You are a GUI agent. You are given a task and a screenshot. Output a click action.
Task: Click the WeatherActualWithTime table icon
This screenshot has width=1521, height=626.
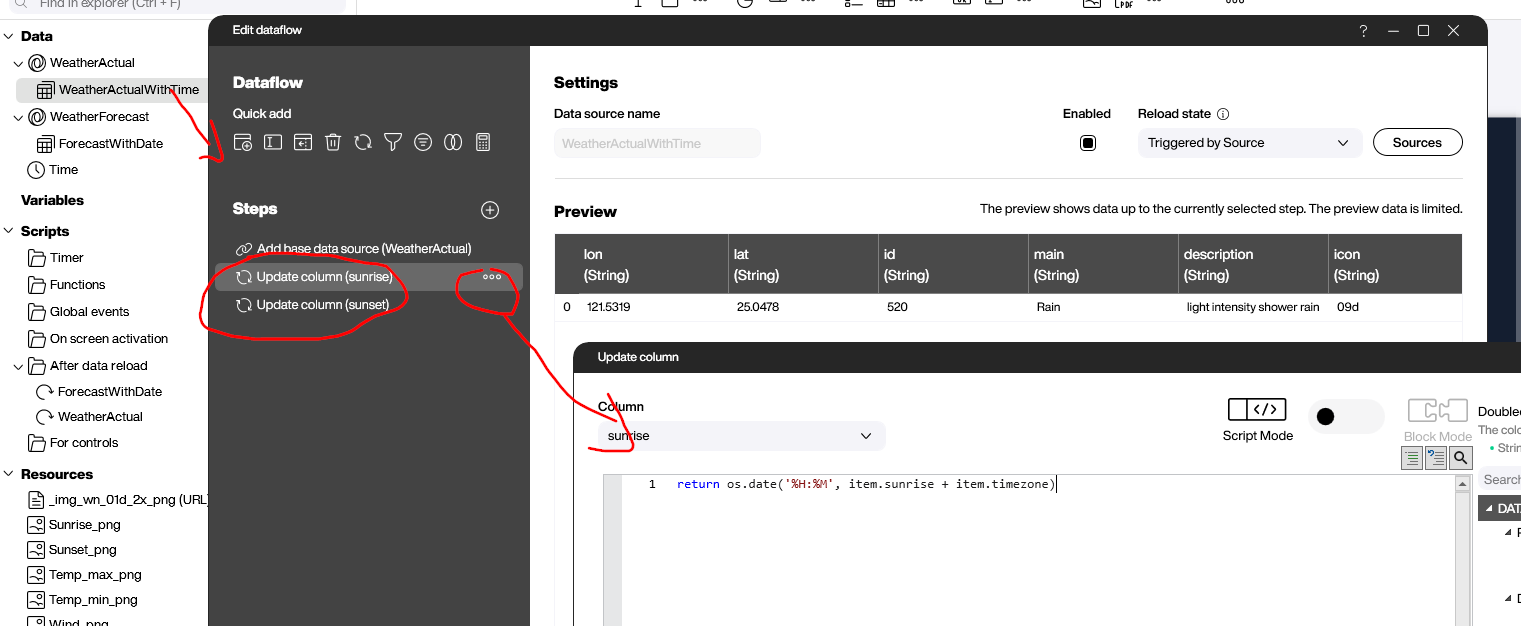pos(45,90)
